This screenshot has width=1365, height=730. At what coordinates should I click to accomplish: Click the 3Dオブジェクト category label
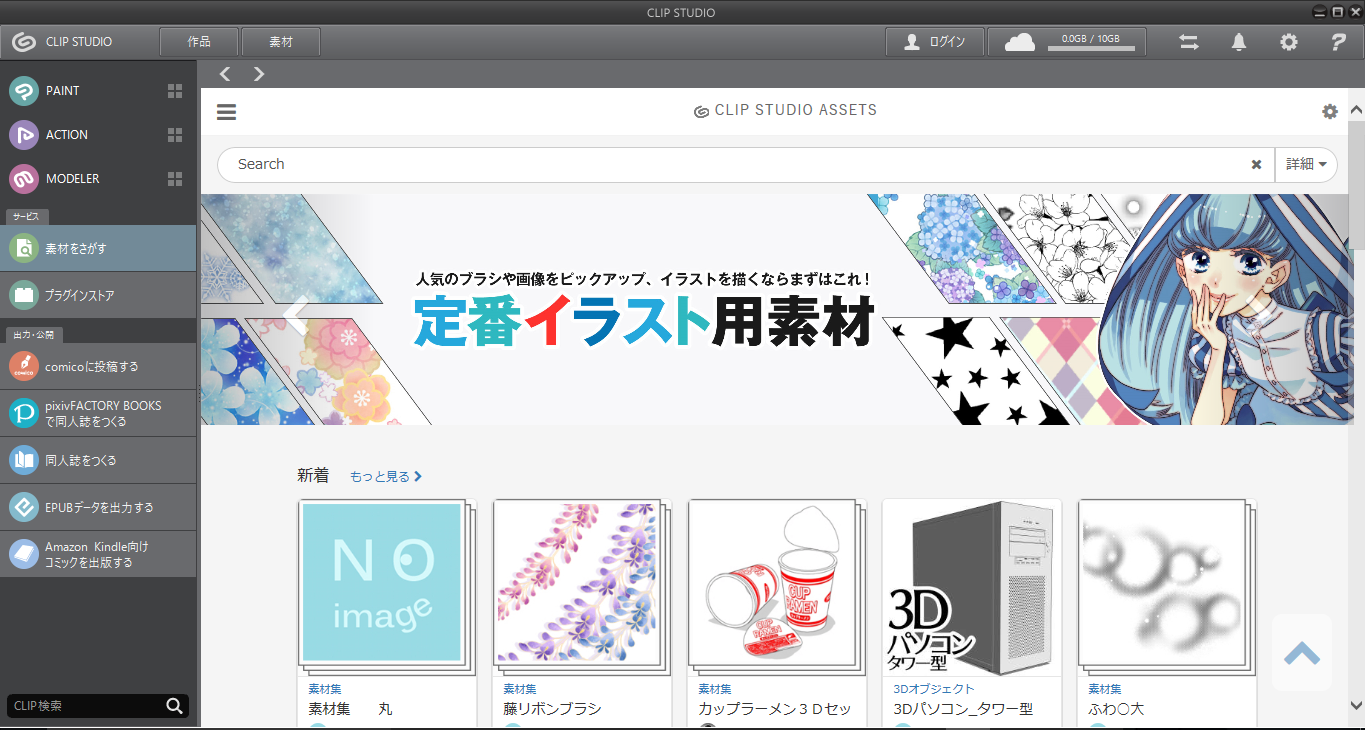tap(934, 689)
